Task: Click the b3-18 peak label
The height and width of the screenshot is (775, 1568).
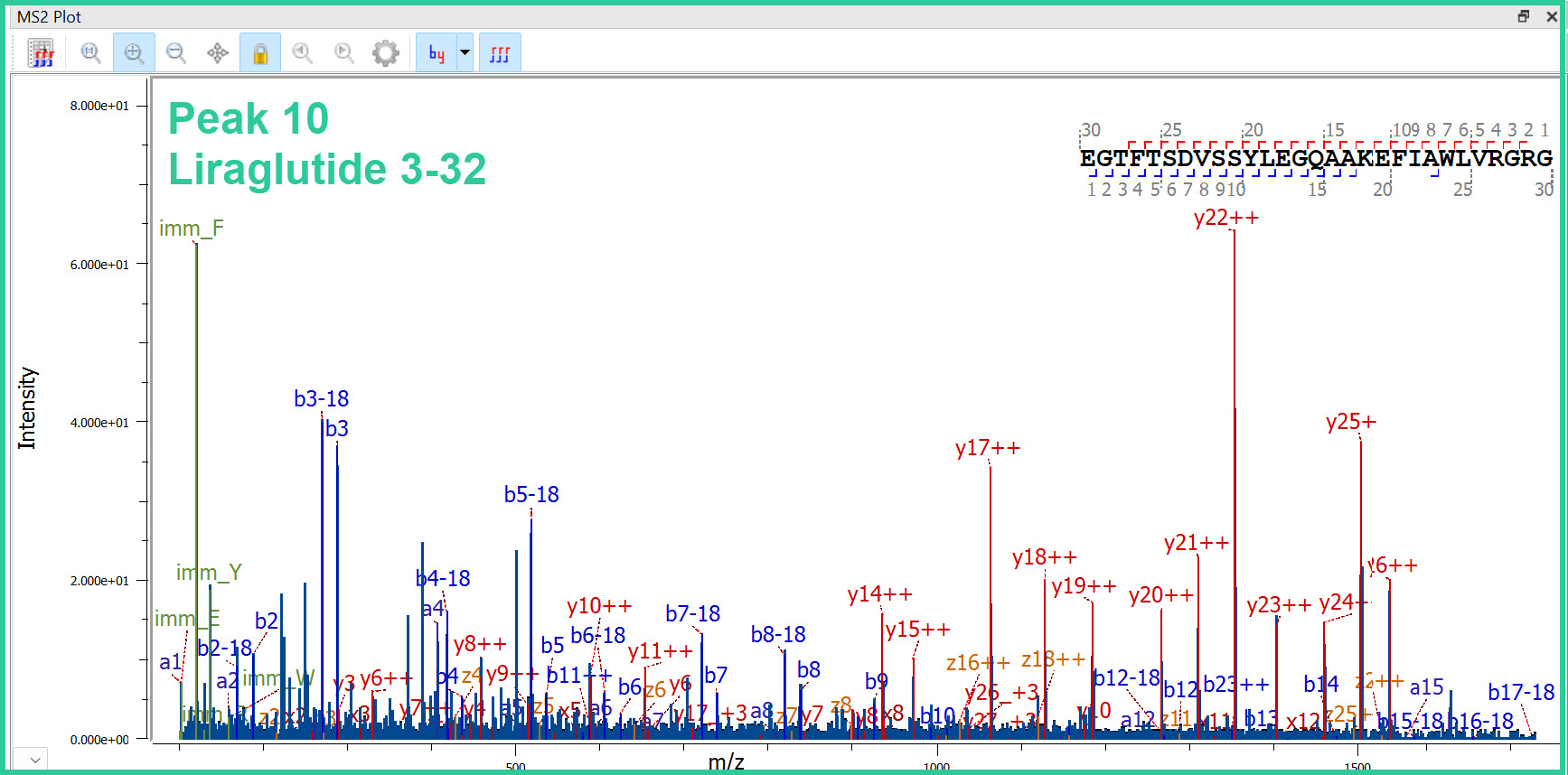Action: (322, 398)
